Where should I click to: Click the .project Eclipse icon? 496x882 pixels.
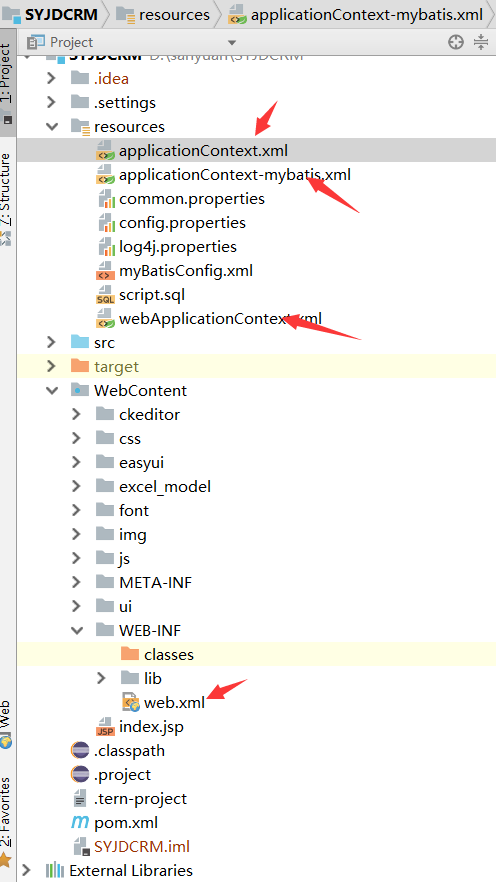(80, 775)
